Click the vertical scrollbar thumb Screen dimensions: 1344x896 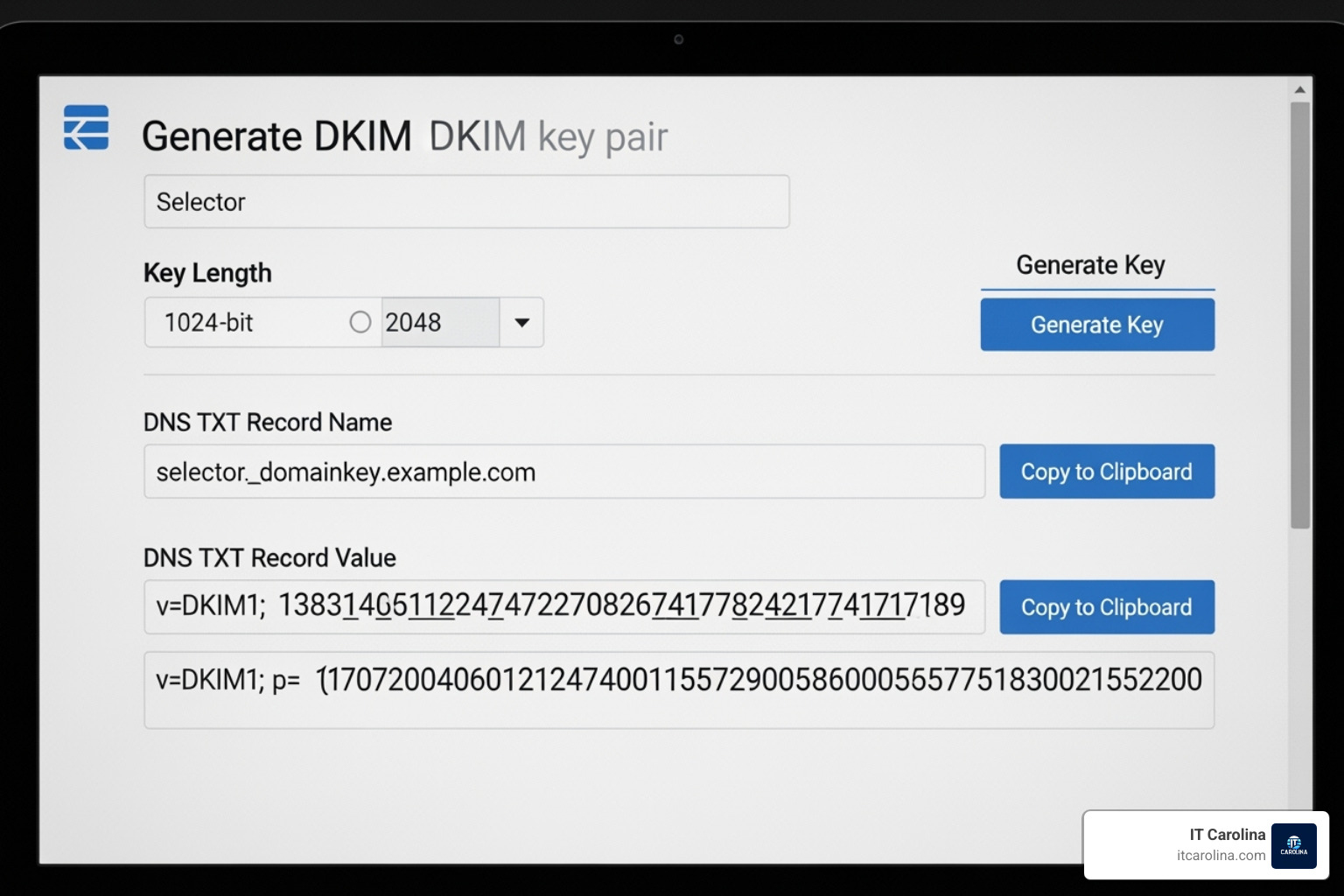point(1299,315)
